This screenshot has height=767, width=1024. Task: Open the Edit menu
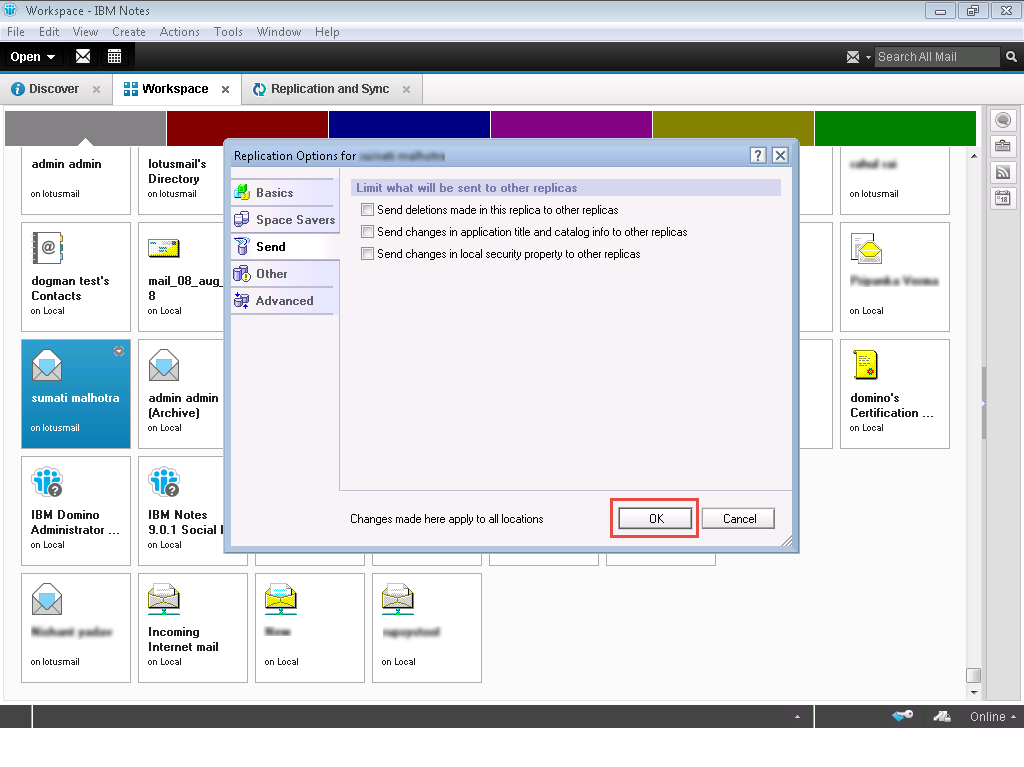tap(49, 32)
